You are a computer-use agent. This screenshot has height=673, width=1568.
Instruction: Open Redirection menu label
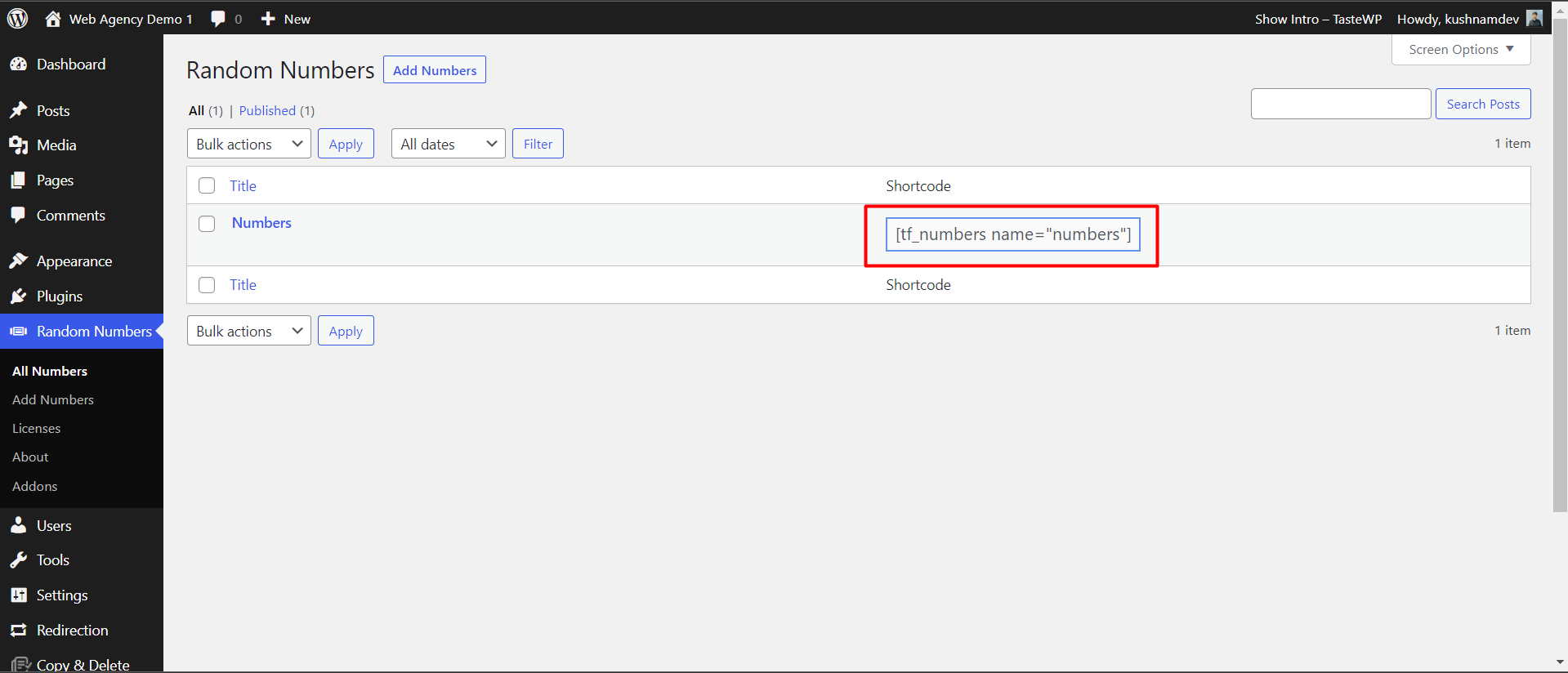pyautogui.click(x=72, y=631)
